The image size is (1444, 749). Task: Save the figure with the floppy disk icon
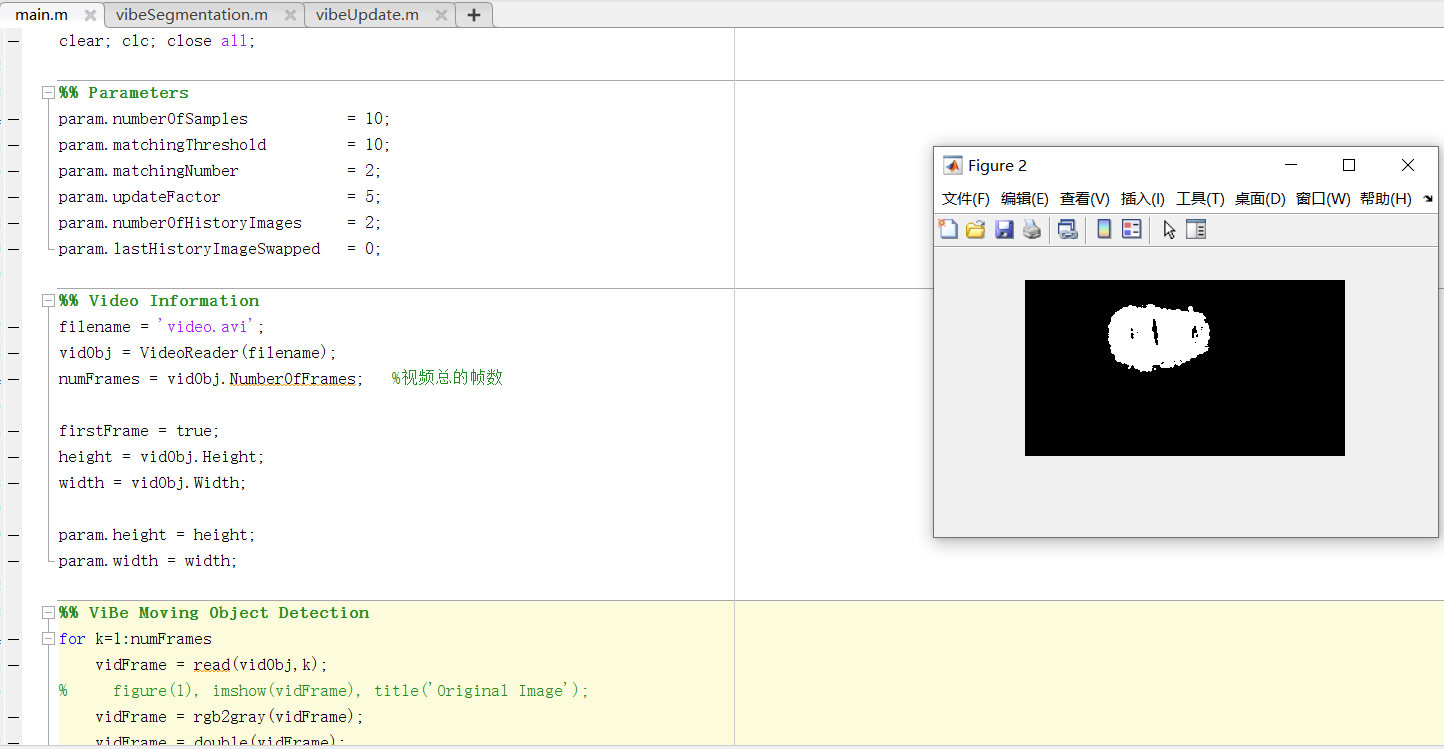click(x=1004, y=229)
